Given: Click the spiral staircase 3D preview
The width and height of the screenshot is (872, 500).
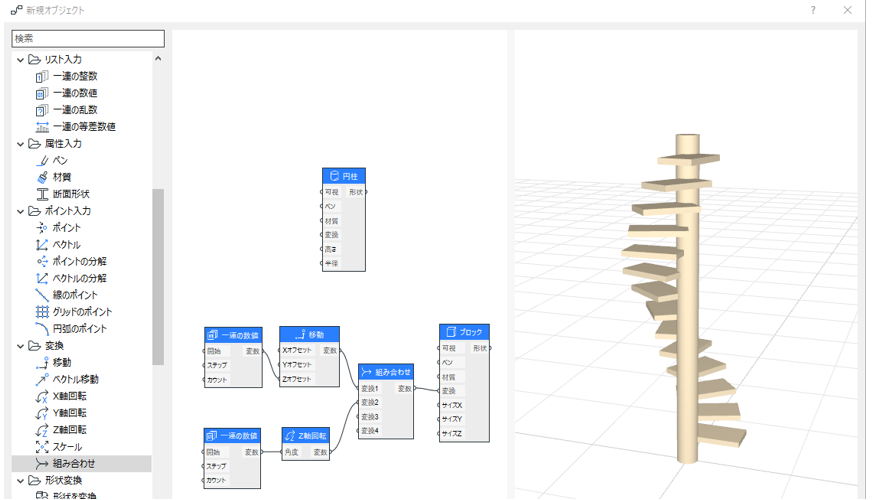Looking at the screenshot, I should click(x=686, y=299).
